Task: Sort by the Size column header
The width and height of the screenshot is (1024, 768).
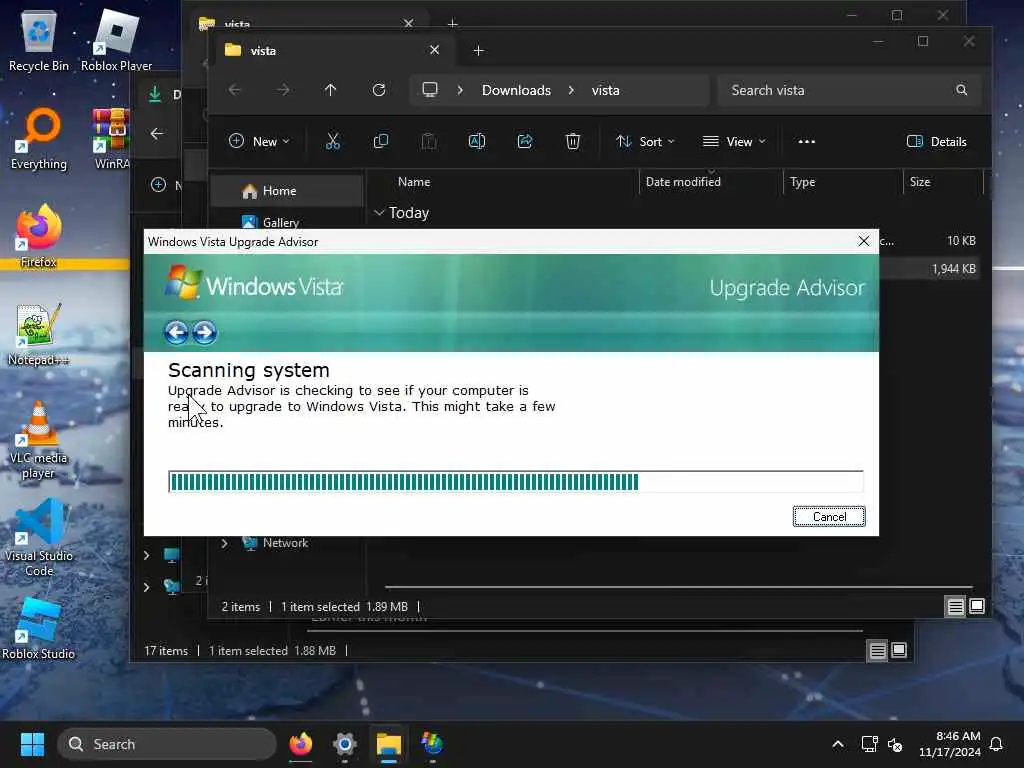Action: 920,182
